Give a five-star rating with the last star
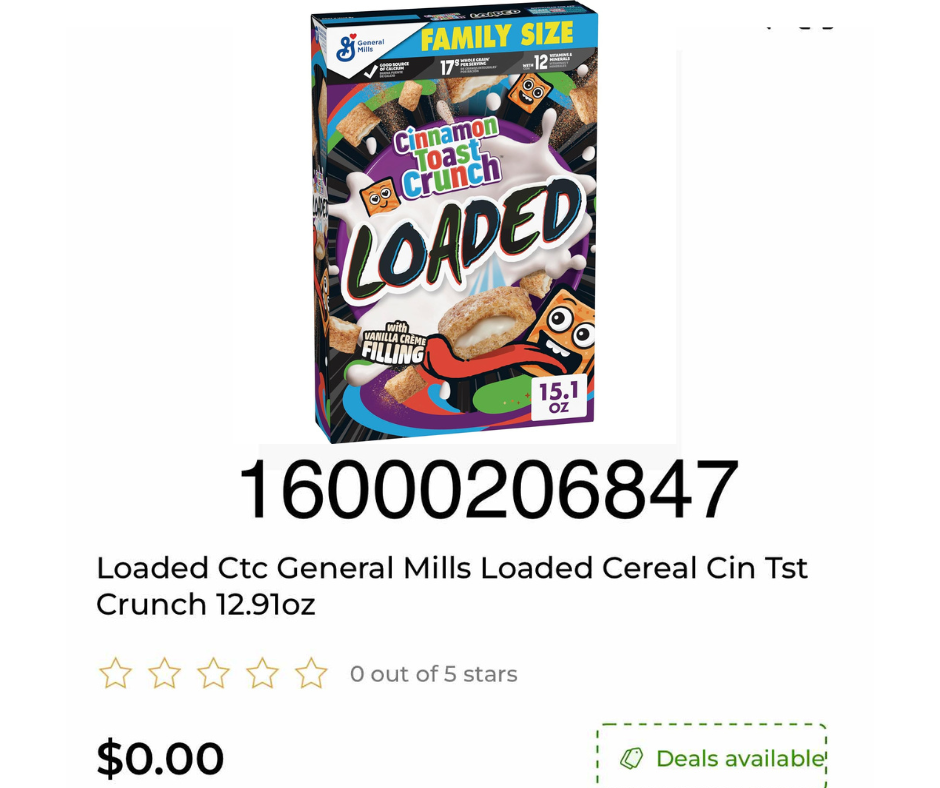Viewport: 940px width, 788px height. coord(311,673)
